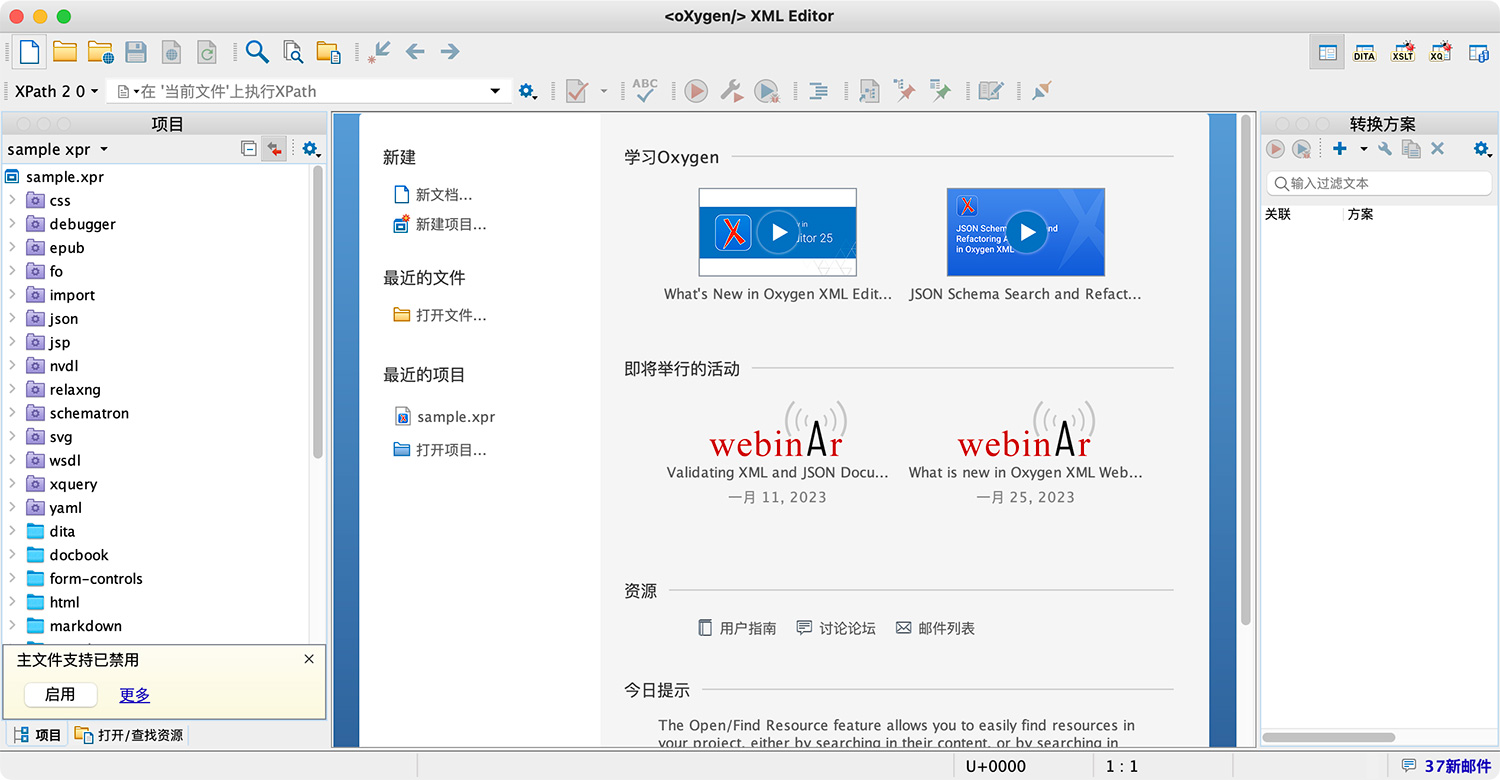Switch to the 项目 bottom tab

pos(37,735)
